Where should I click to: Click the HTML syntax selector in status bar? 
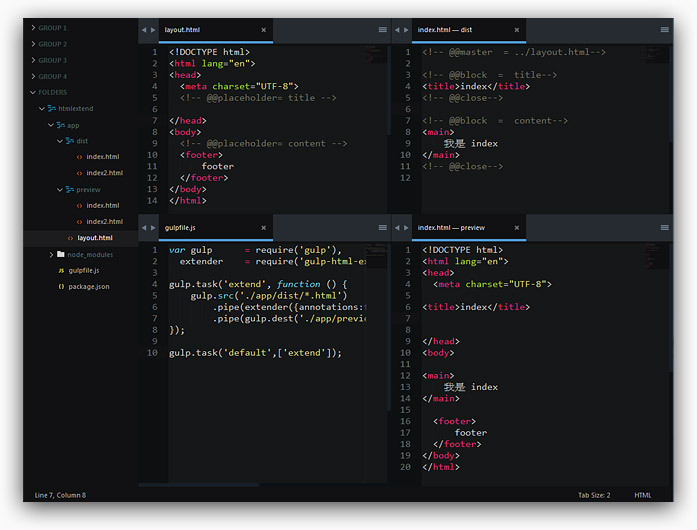[643, 495]
